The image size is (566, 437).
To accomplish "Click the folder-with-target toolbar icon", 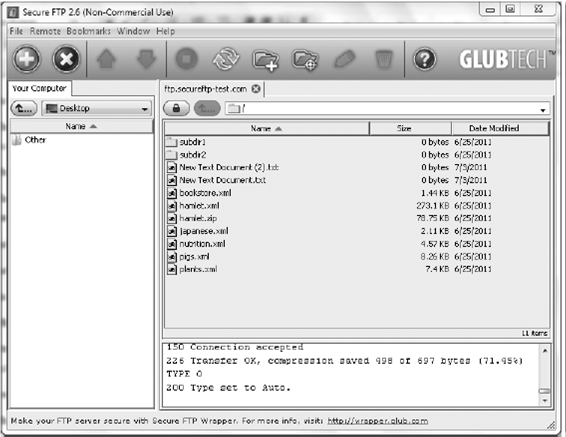I will (305, 60).
